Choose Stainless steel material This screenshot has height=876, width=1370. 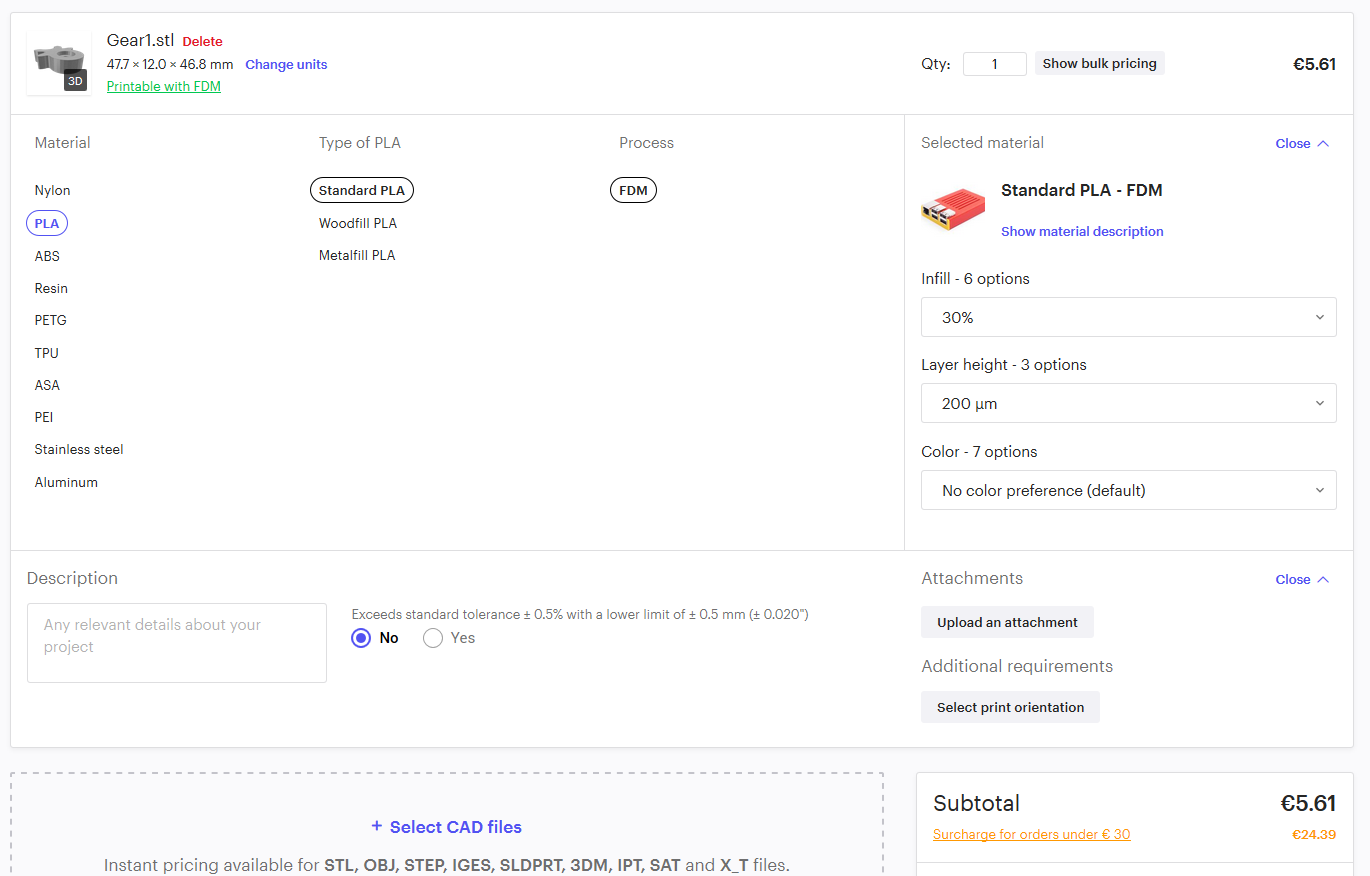point(78,449)
